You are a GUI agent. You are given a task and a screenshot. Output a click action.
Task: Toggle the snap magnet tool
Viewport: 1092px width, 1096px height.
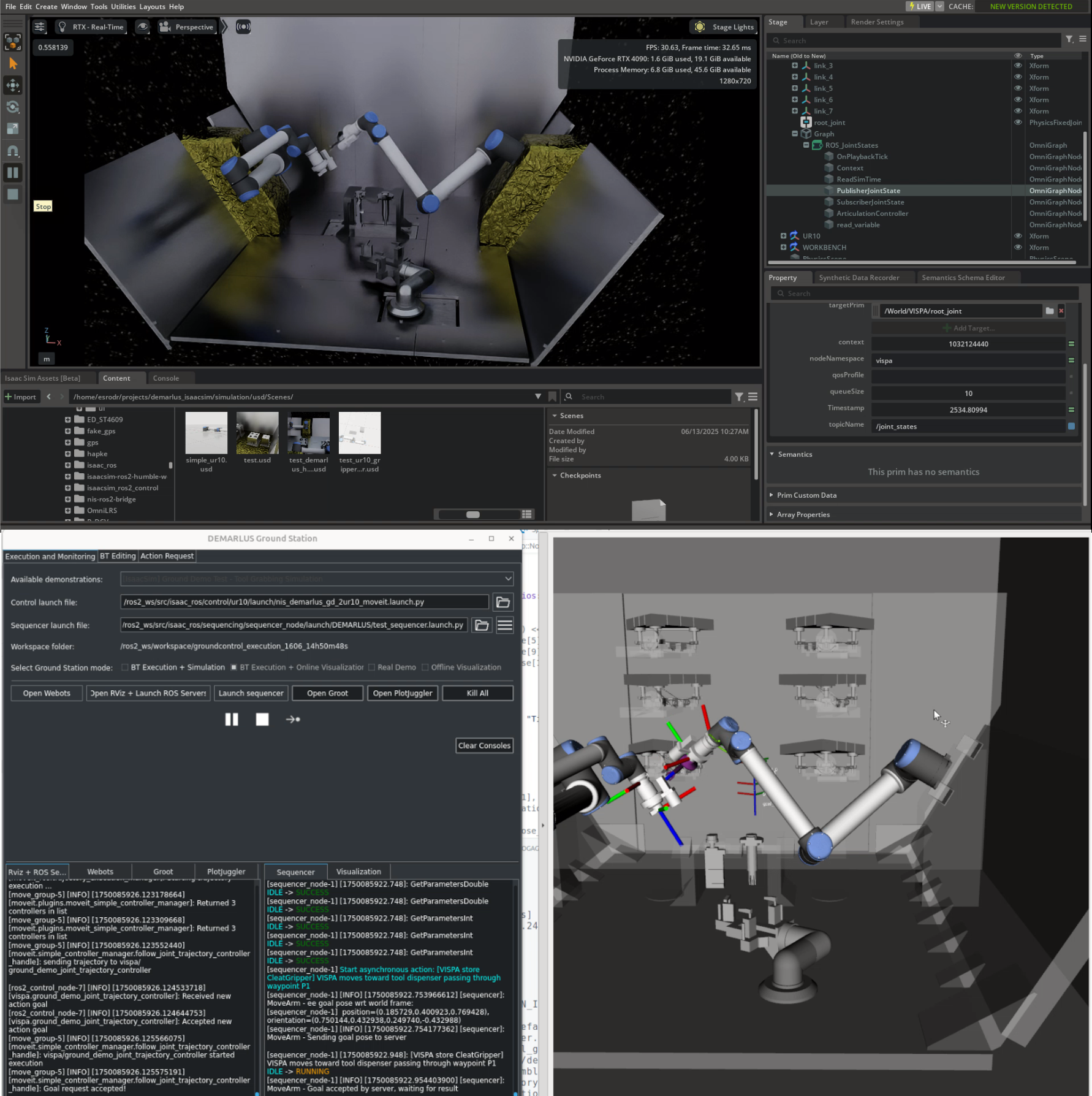pyautogui.click(x=13, y=151)
